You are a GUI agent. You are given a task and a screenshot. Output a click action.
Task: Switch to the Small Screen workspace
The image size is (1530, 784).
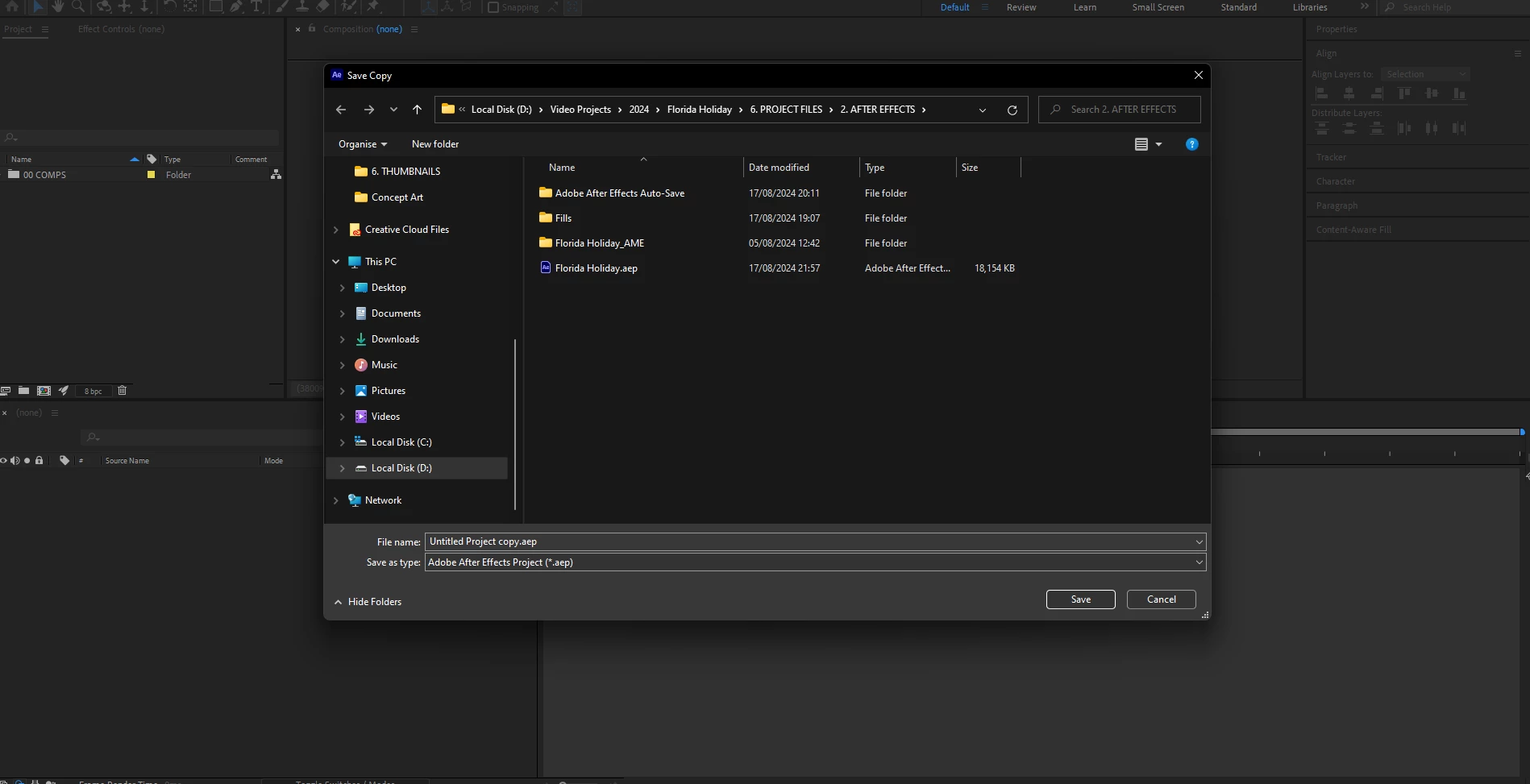(x=1158, y=7)
